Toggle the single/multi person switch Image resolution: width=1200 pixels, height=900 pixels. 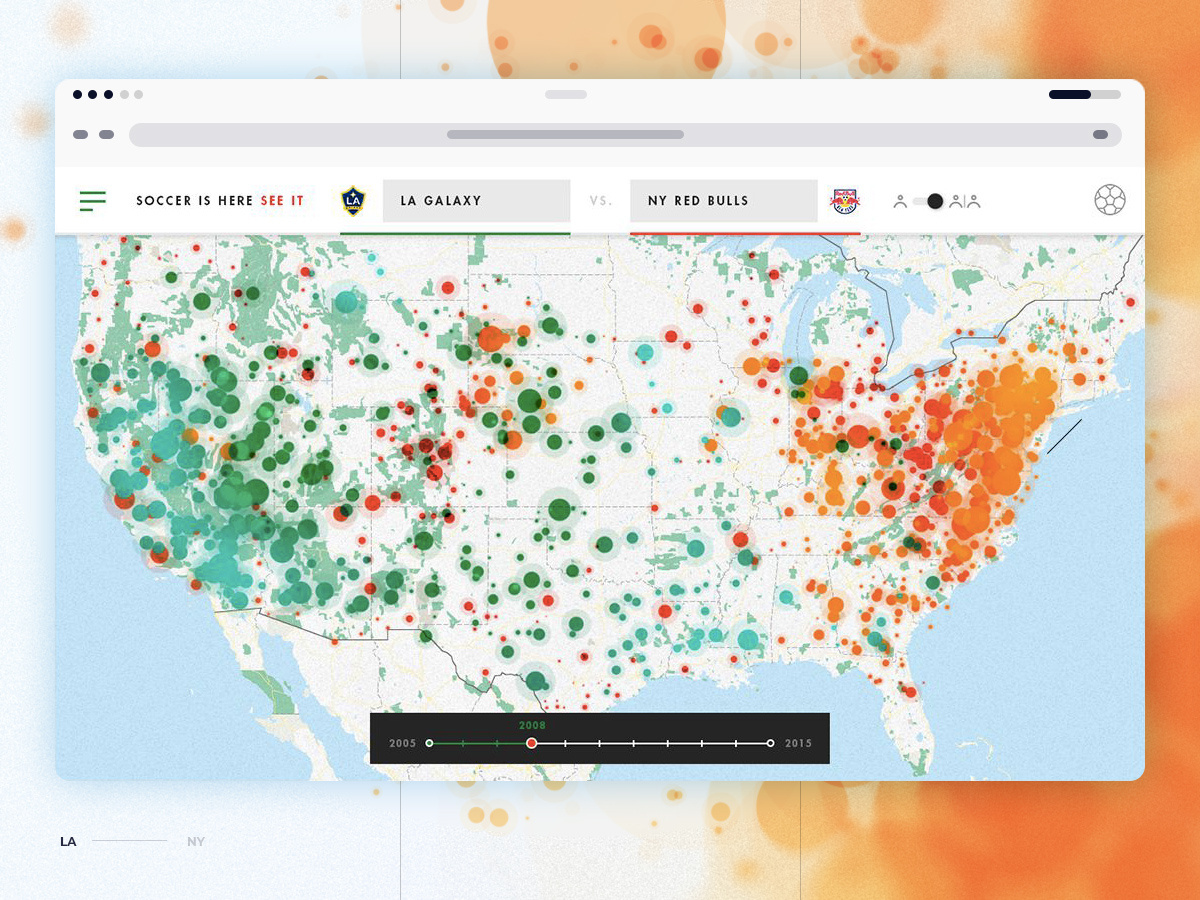(929, 201)
